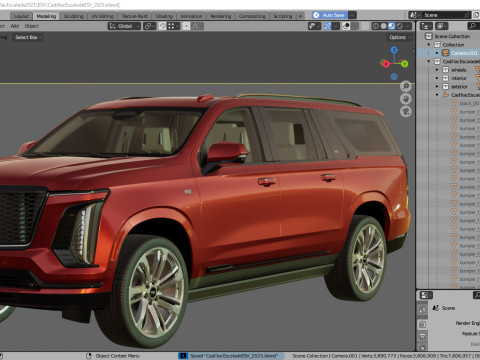
Task: Open the Tool properties tab
Action: click(422, 310)
